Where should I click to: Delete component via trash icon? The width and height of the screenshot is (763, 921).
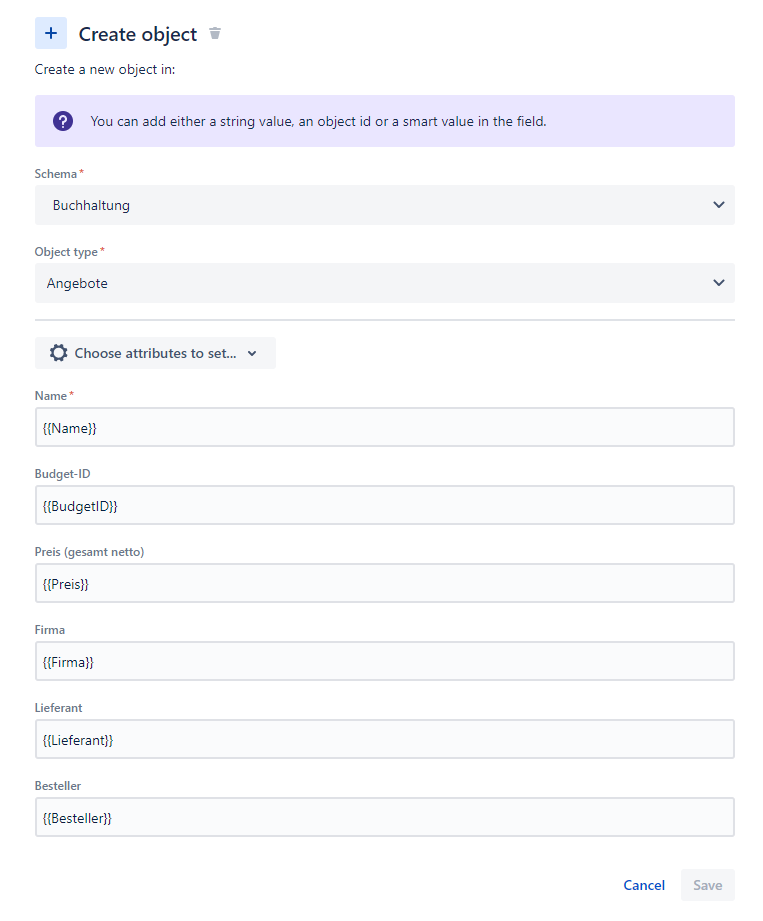point(215,33)
